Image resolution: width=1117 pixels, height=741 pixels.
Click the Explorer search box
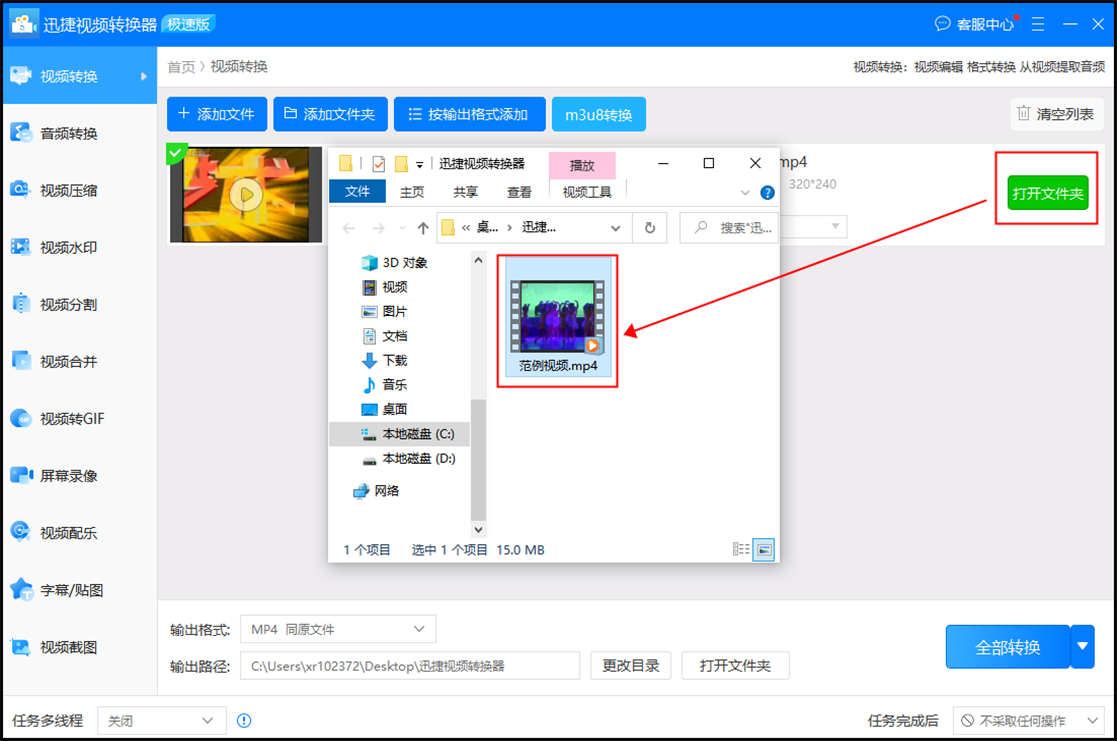pos(729,228)
